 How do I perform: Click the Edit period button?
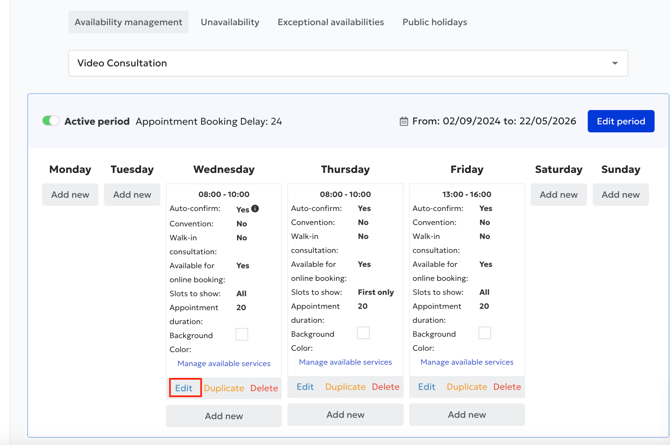point(620,121)
